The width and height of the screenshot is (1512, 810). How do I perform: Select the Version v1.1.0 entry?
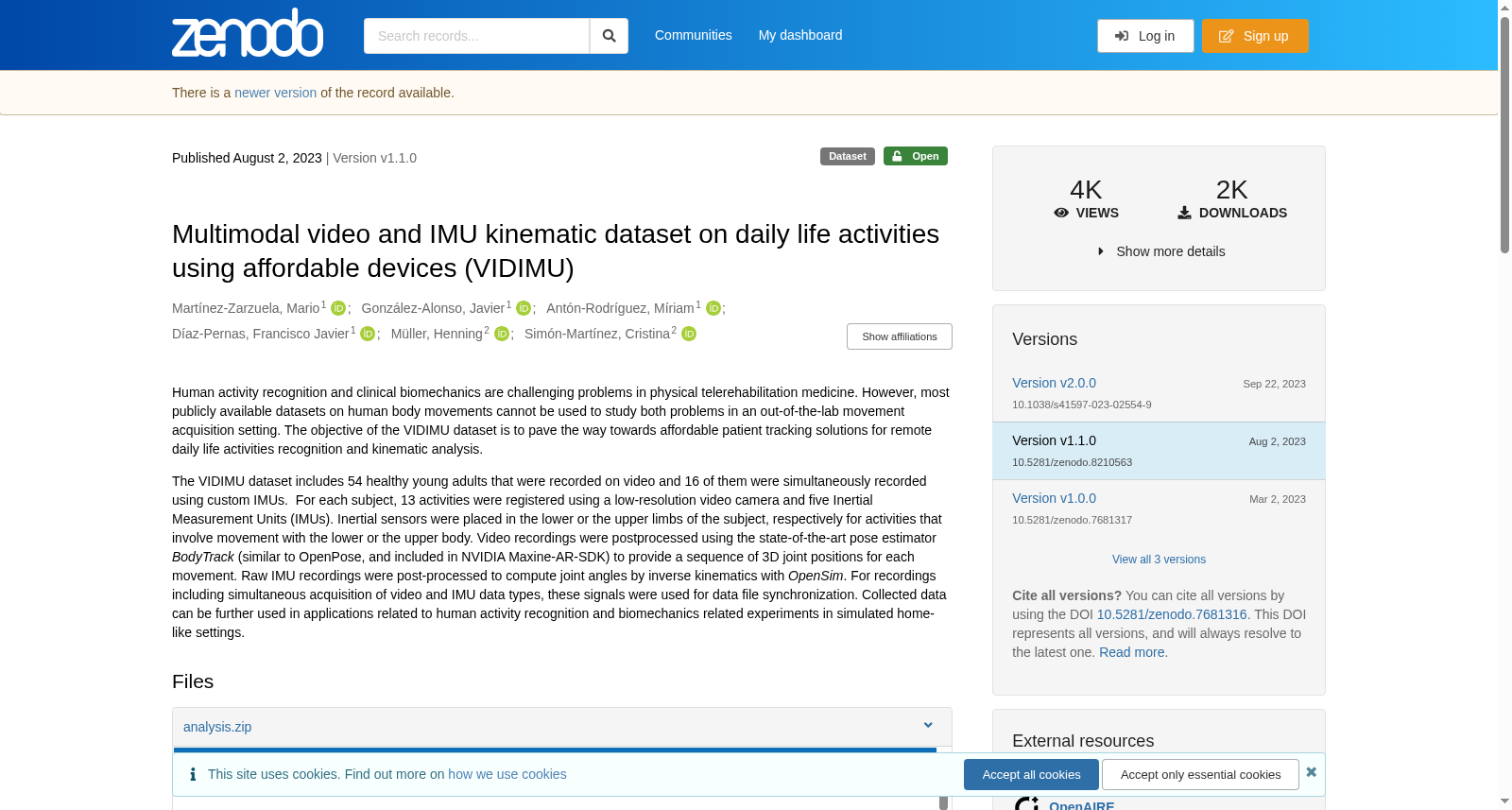coord(1159,451)
